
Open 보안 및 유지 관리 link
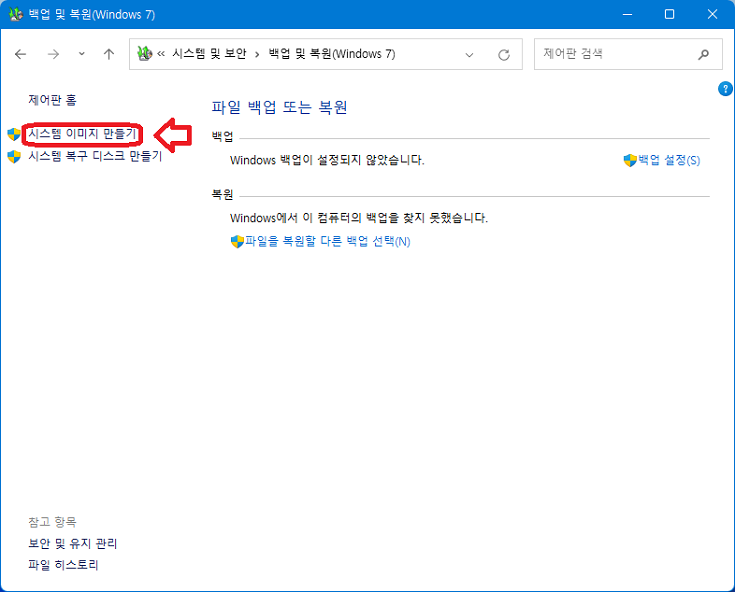coord(73,544)
